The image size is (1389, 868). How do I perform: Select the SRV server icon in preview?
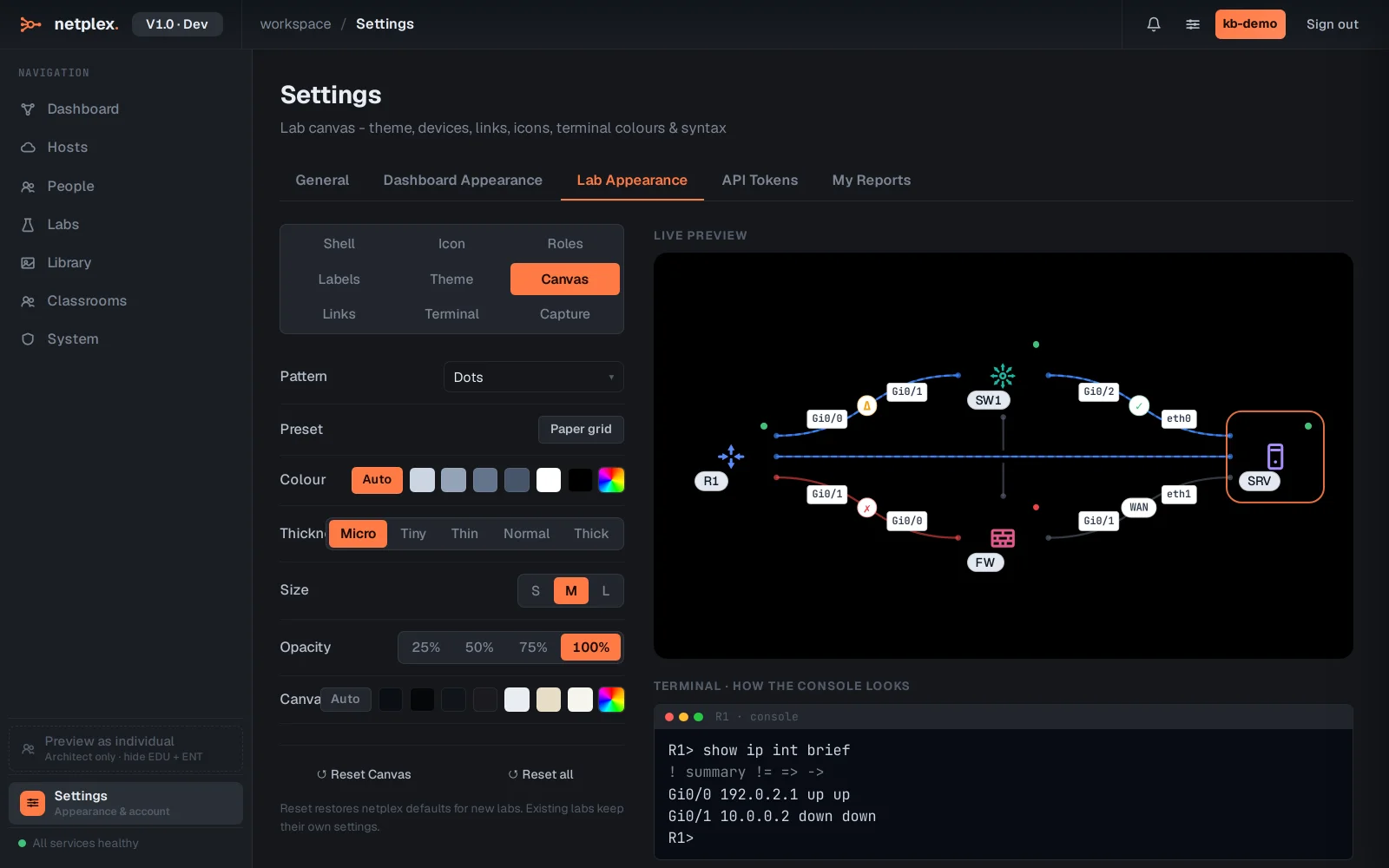1274,456
